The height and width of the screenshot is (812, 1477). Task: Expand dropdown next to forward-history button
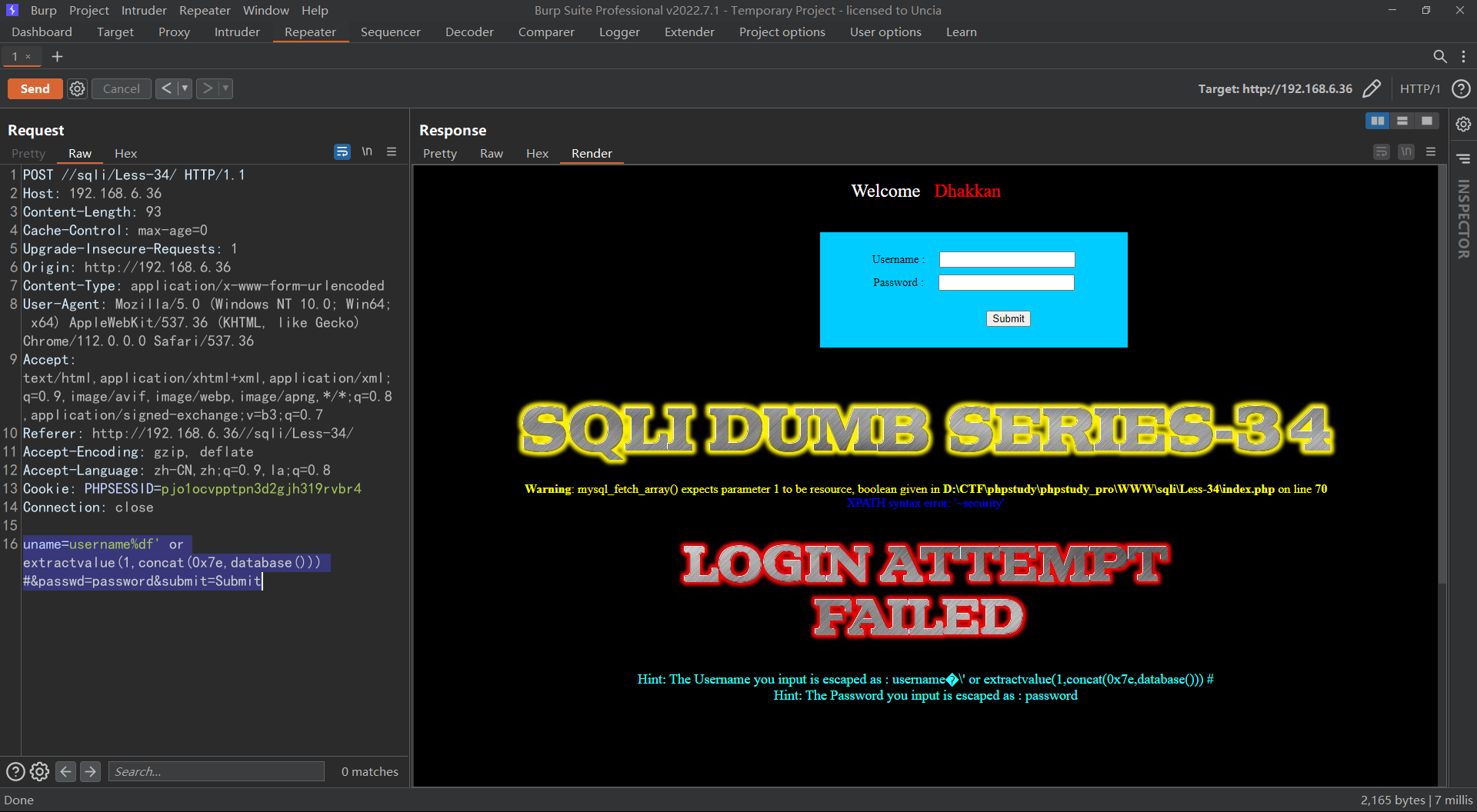(x=225, y=88)
